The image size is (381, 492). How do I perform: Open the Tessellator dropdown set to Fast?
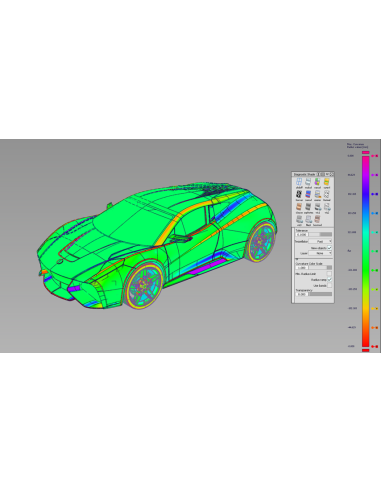(320, 241)
